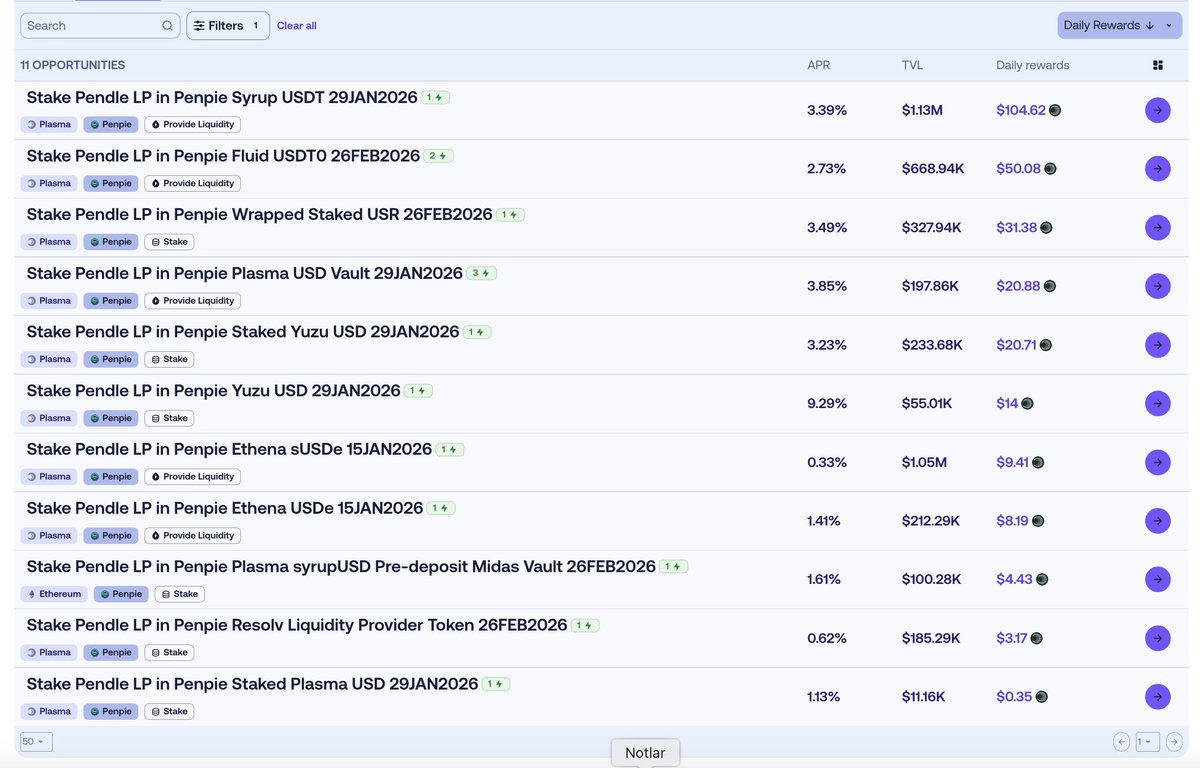This screenshot has height=768, width=1200.
Task: Click Penpie tag on Fluid USDT0 row
Action: (110, 184)
